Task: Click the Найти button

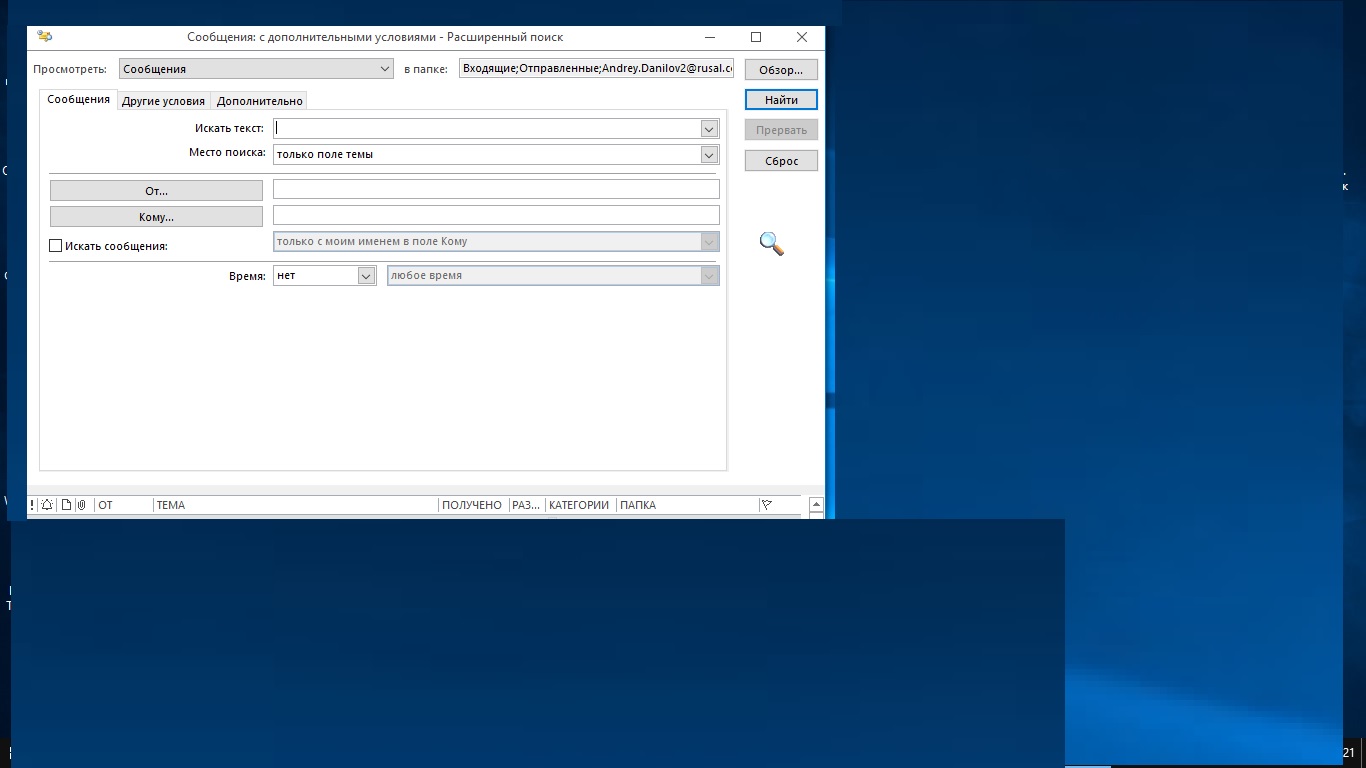Action: click(x=781, y=100)
